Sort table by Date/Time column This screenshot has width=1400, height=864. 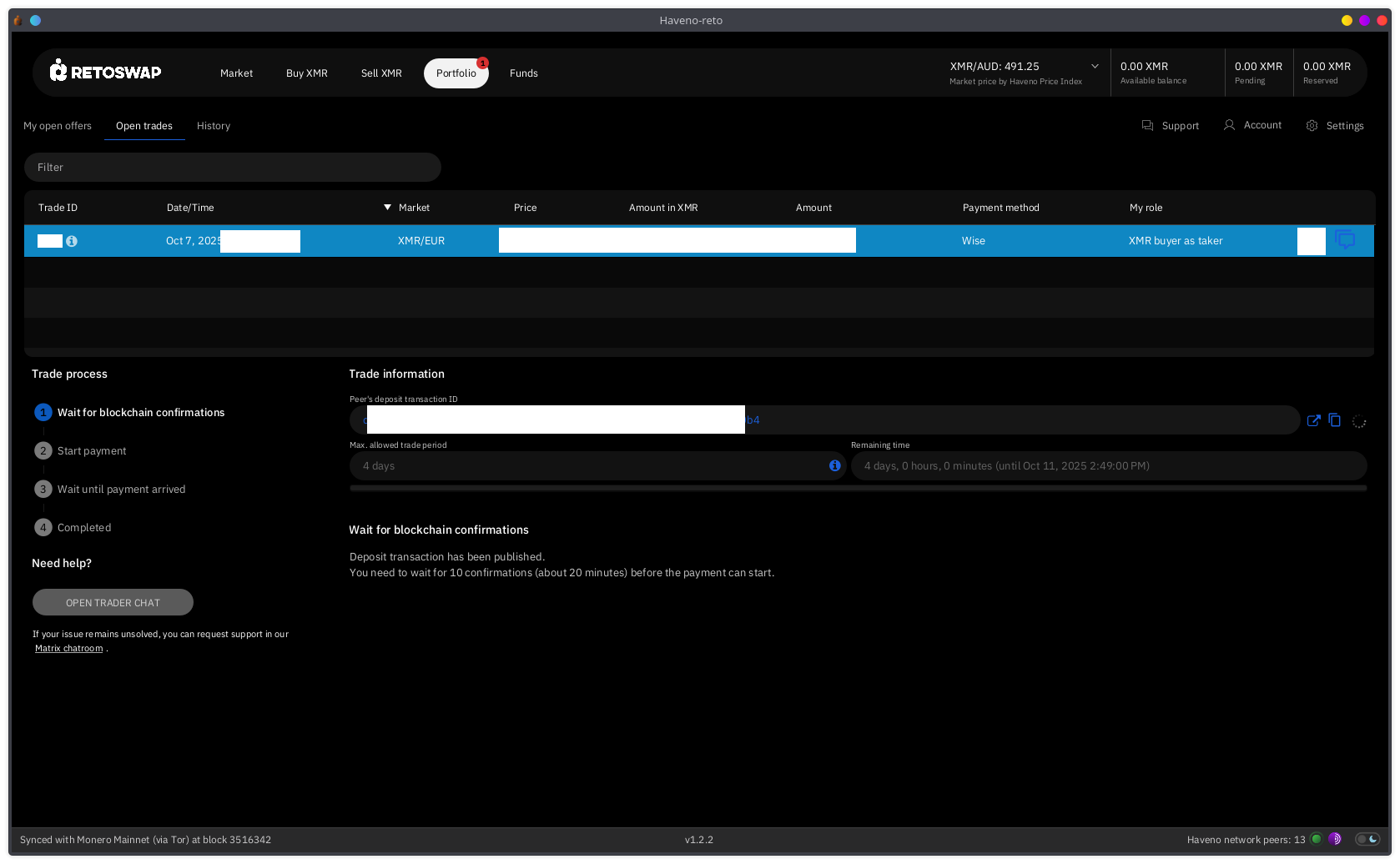coord(190,208)
